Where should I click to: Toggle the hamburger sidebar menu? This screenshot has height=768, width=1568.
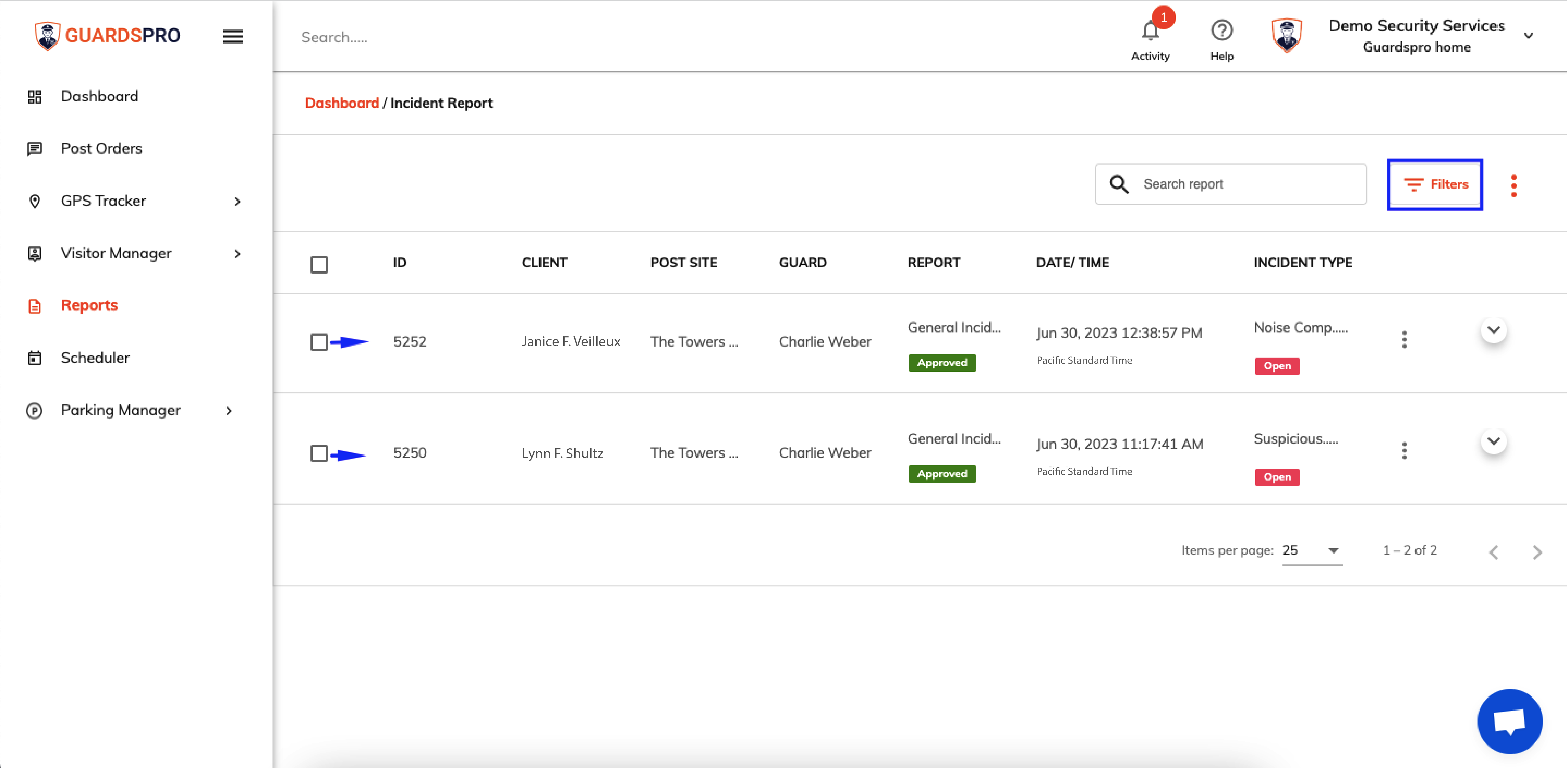[x=232, y=37]
